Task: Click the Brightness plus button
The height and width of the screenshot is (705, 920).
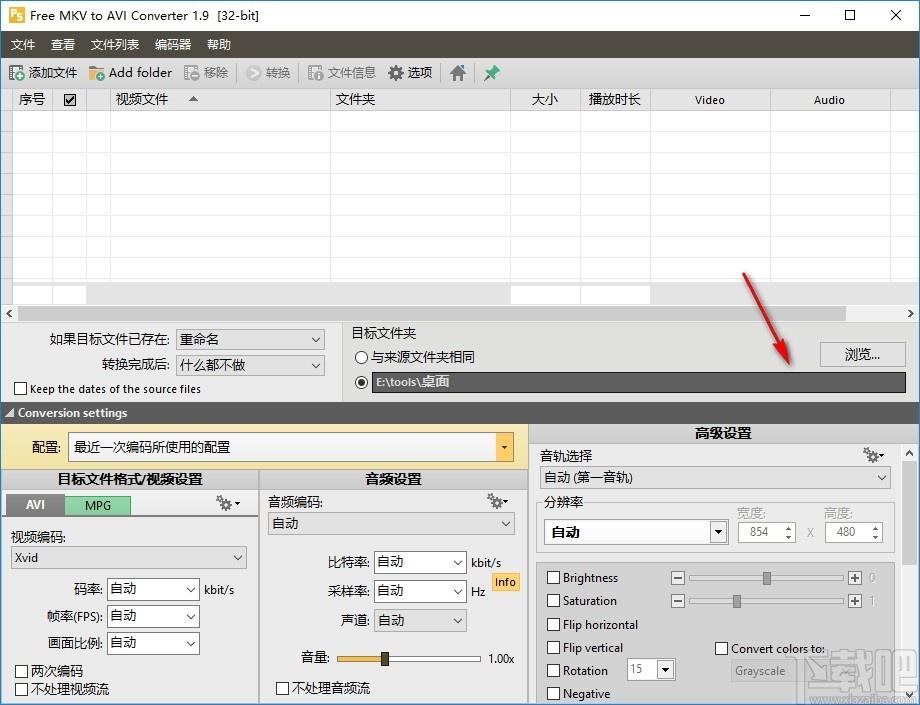Action: 855,578
